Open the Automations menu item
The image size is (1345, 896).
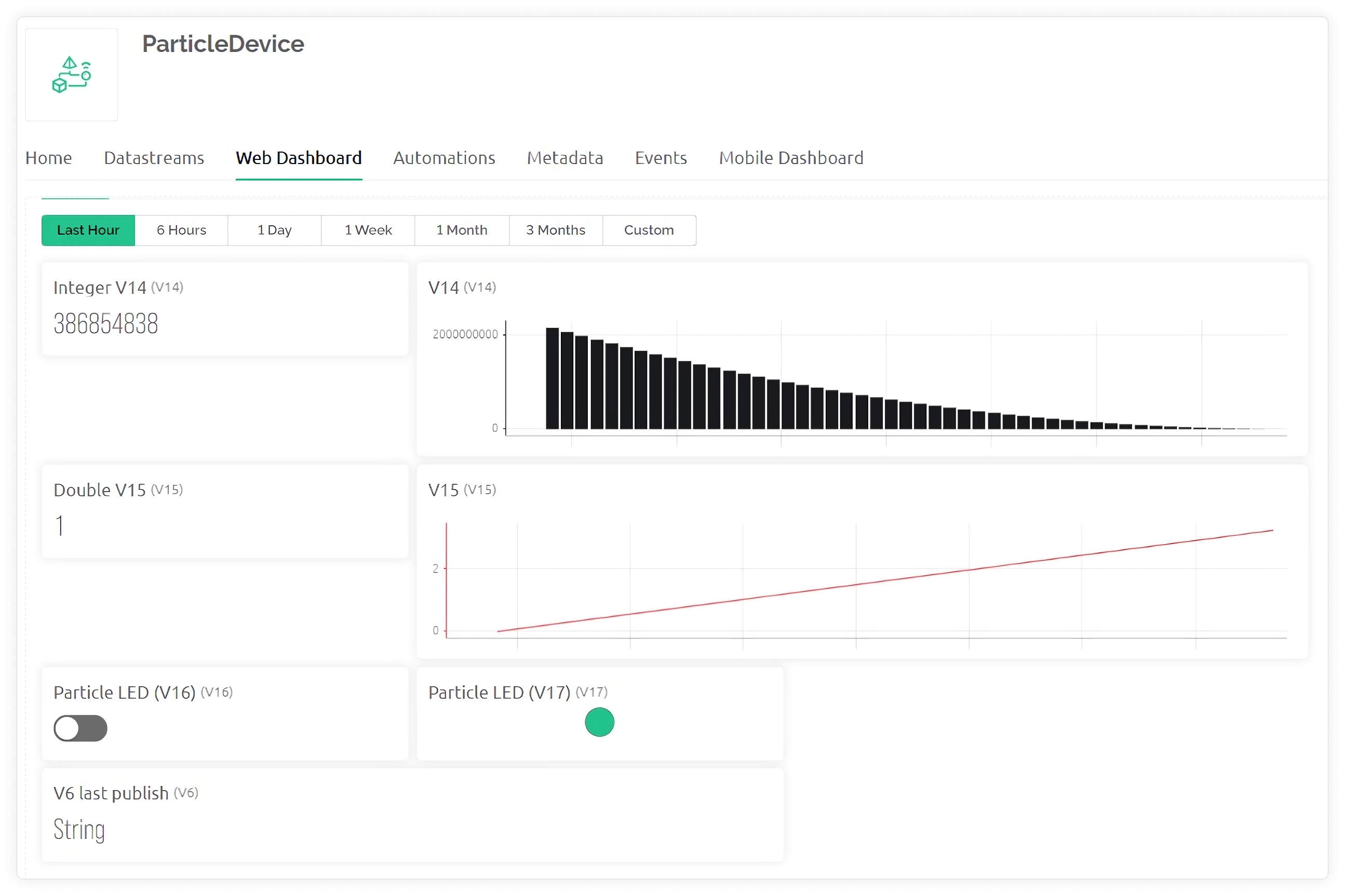(x=444, y=157)
